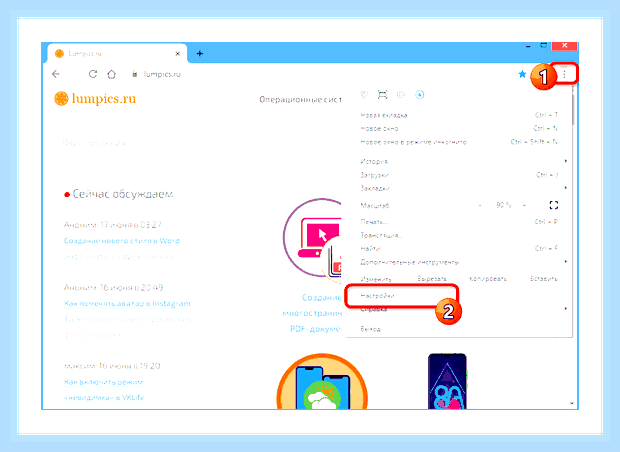Screen dimensions: 620x452
Task: Click Копировать in the edit row
Action: tap(488, 279)
